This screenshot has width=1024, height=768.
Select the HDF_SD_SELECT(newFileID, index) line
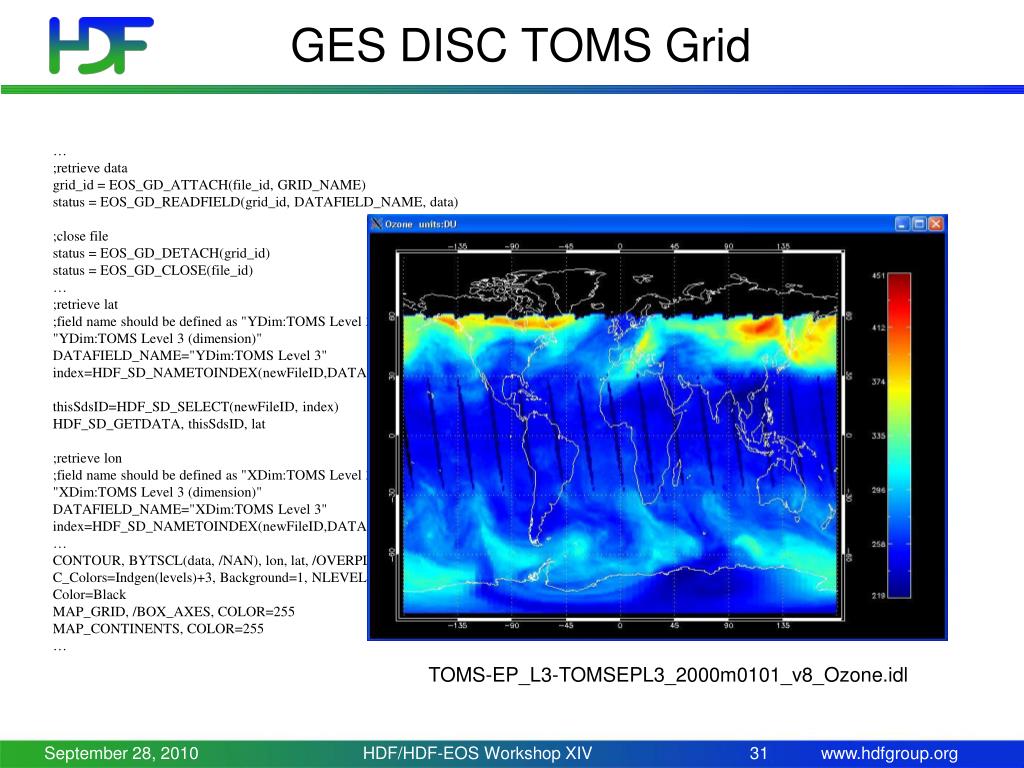coord(196,406)
